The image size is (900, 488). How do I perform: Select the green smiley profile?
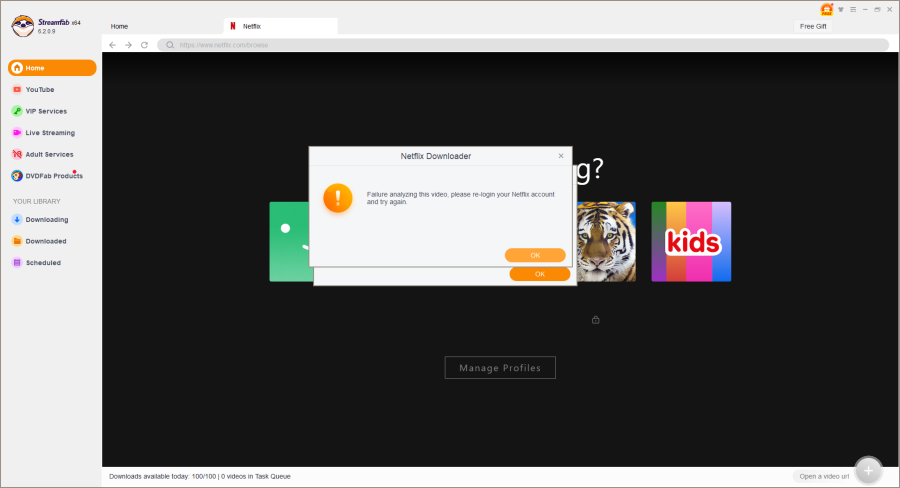(291, 242)
